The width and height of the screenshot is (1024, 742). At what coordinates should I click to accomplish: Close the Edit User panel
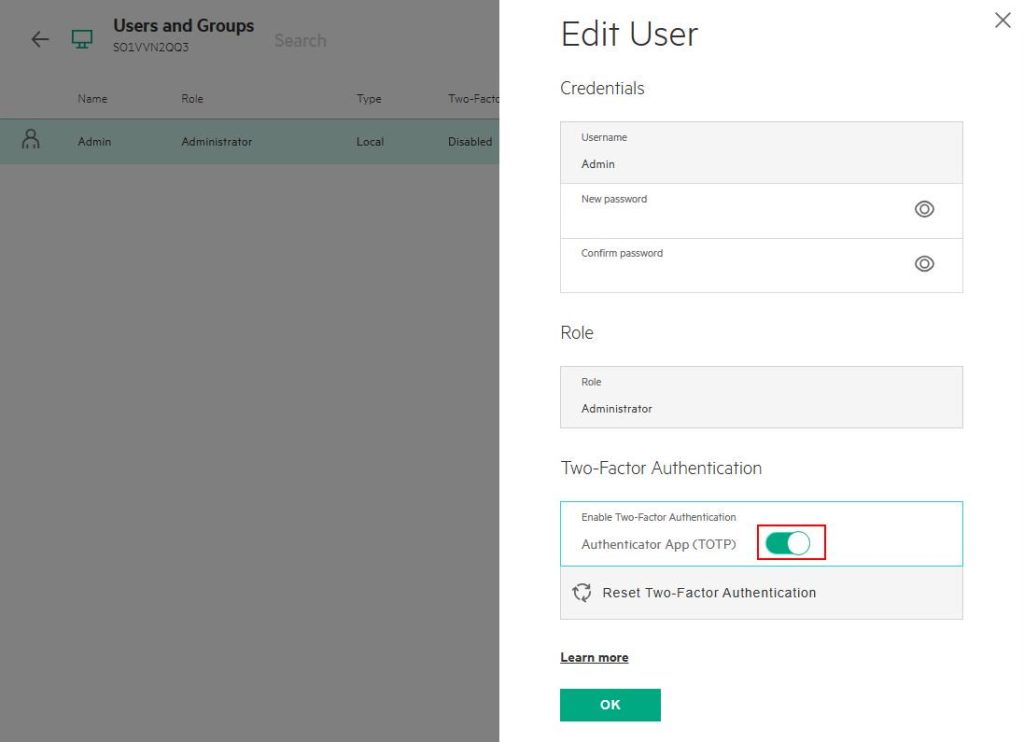tap(1002, 20)
